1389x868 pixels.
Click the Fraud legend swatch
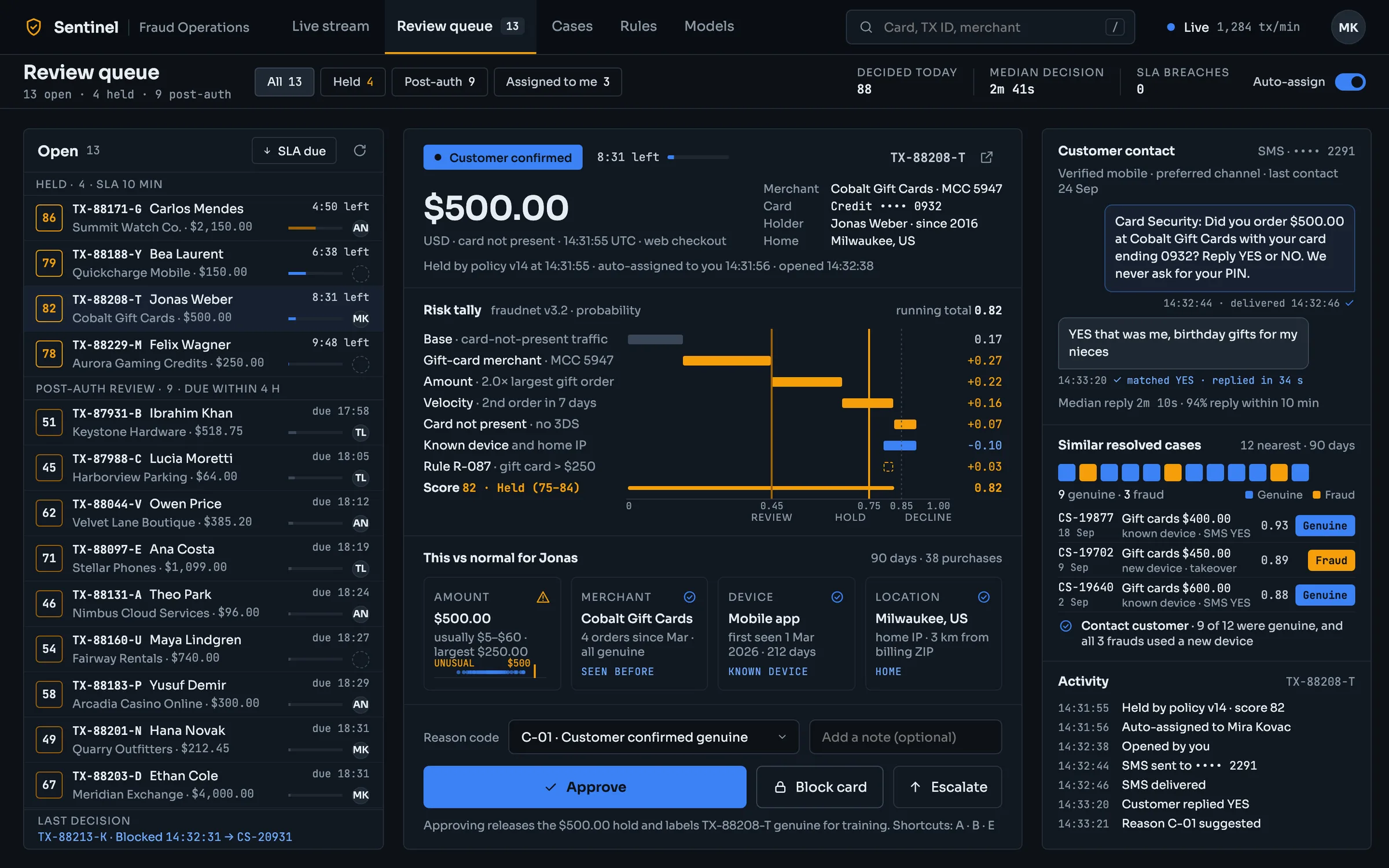pos(1316,495)
